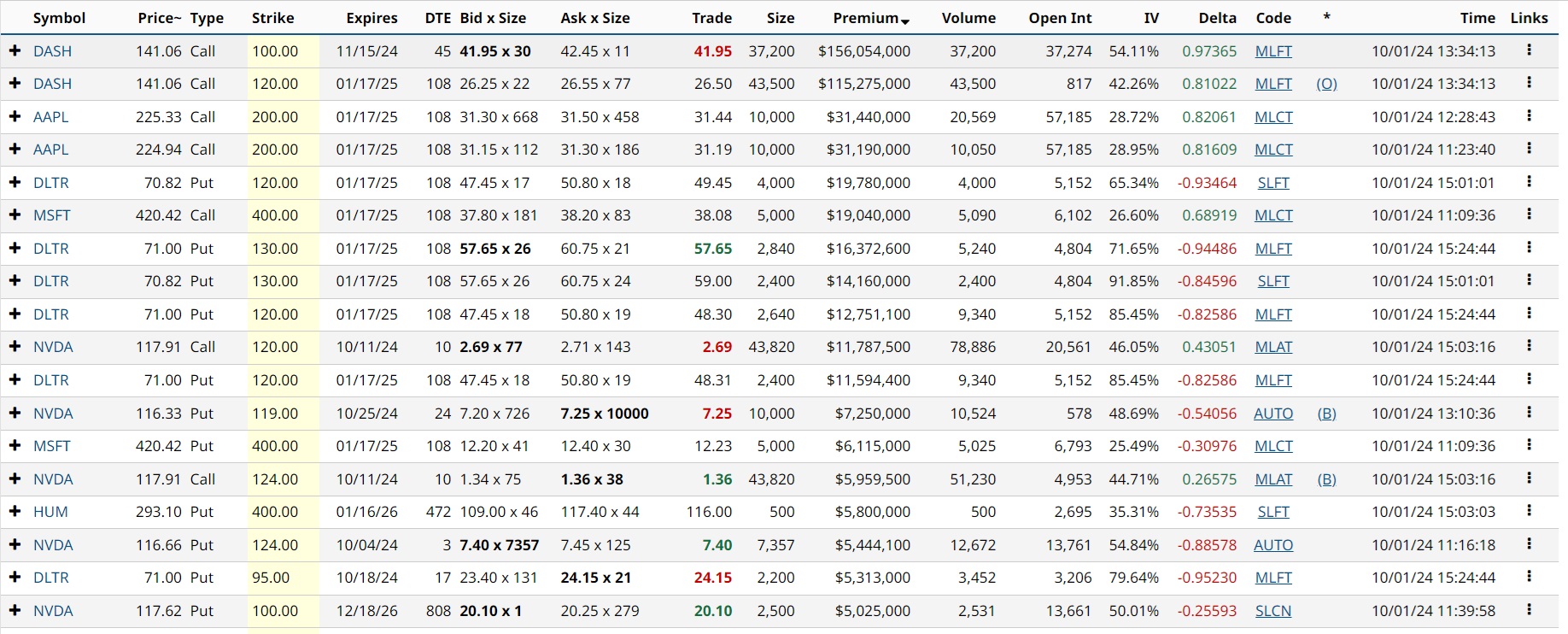Expand the NVDA 119.00 Put row
Image resolution: width=1568 pixels, height=634 pixels.
(x=15, y=414)
